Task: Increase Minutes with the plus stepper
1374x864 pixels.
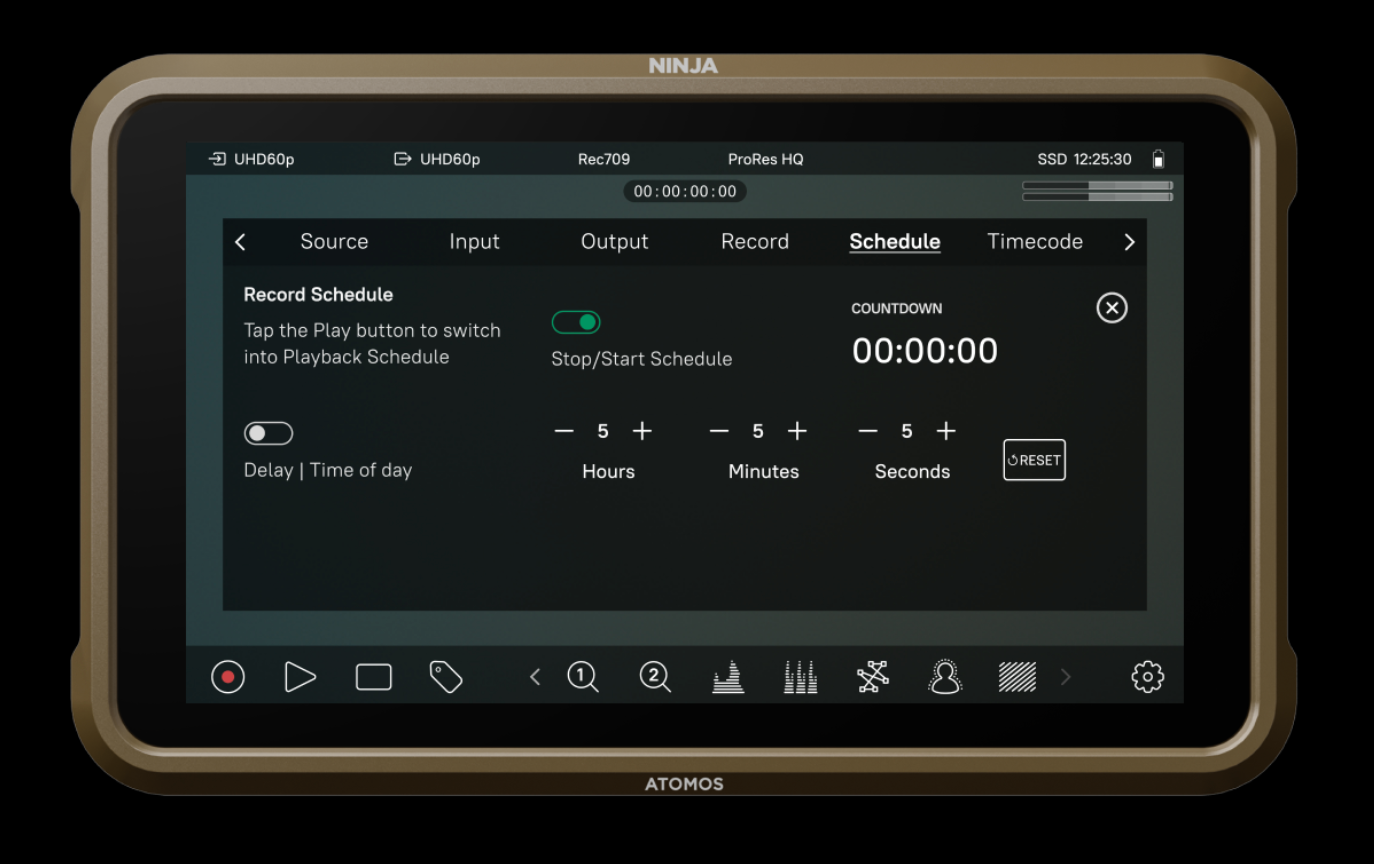Action: click(797, 431)
